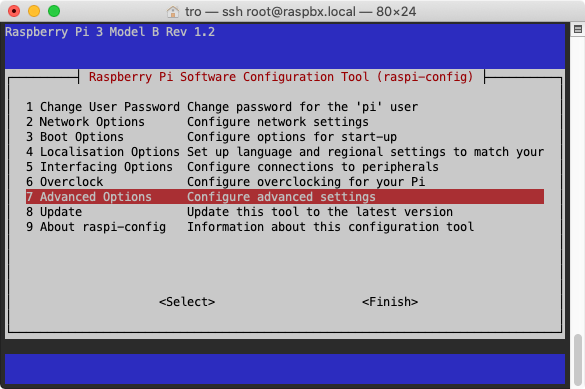
Task: Click 'Raspberry Pi 3 Model B Rev 1.2' text
Action: (110, 32)
